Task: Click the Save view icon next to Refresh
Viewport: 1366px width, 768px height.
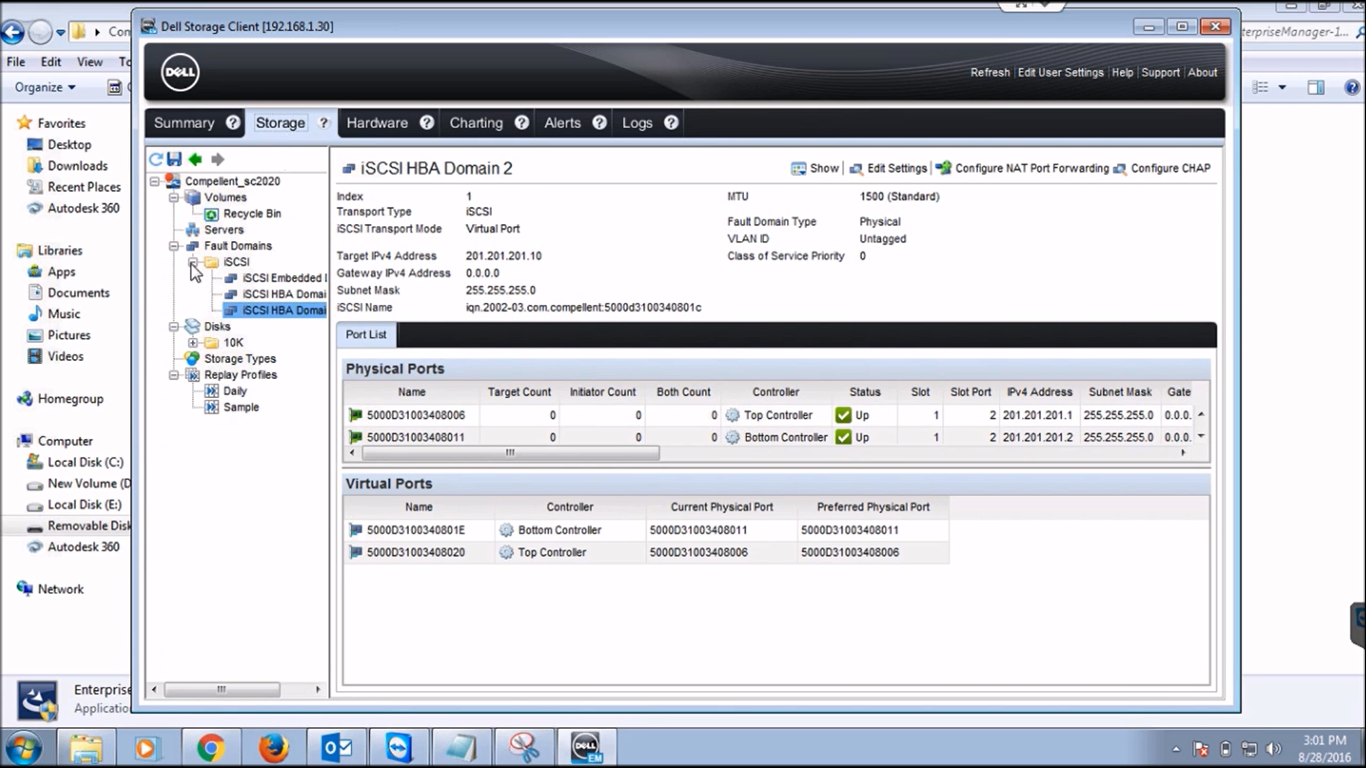Action: tap(172, 159)
